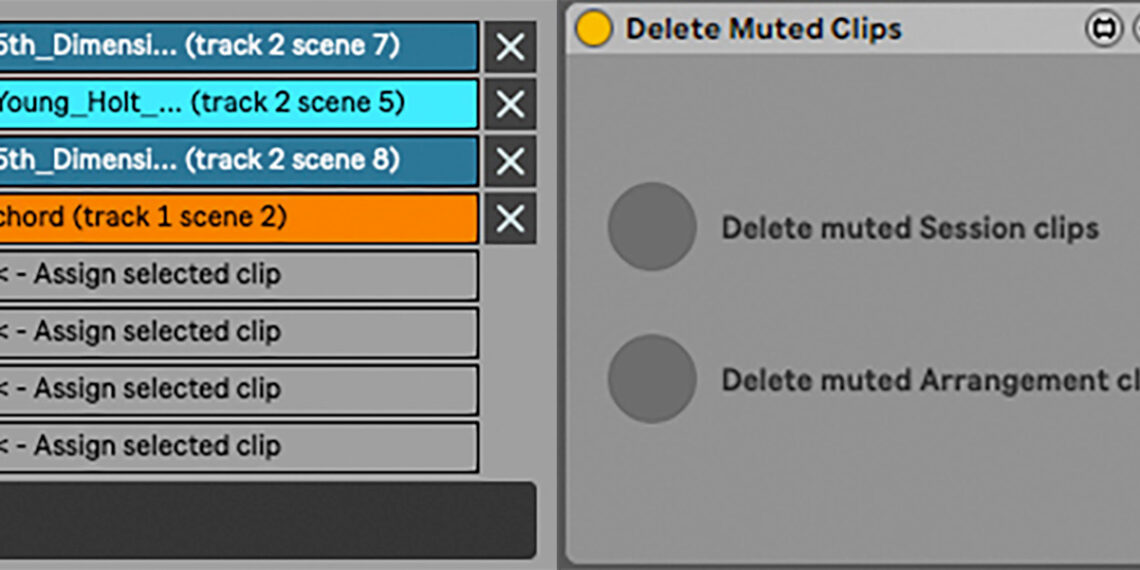Viewport: 1140px width, 570px height.
Task: Click the Delete muted Session clips label
Action: click(910, 228)
